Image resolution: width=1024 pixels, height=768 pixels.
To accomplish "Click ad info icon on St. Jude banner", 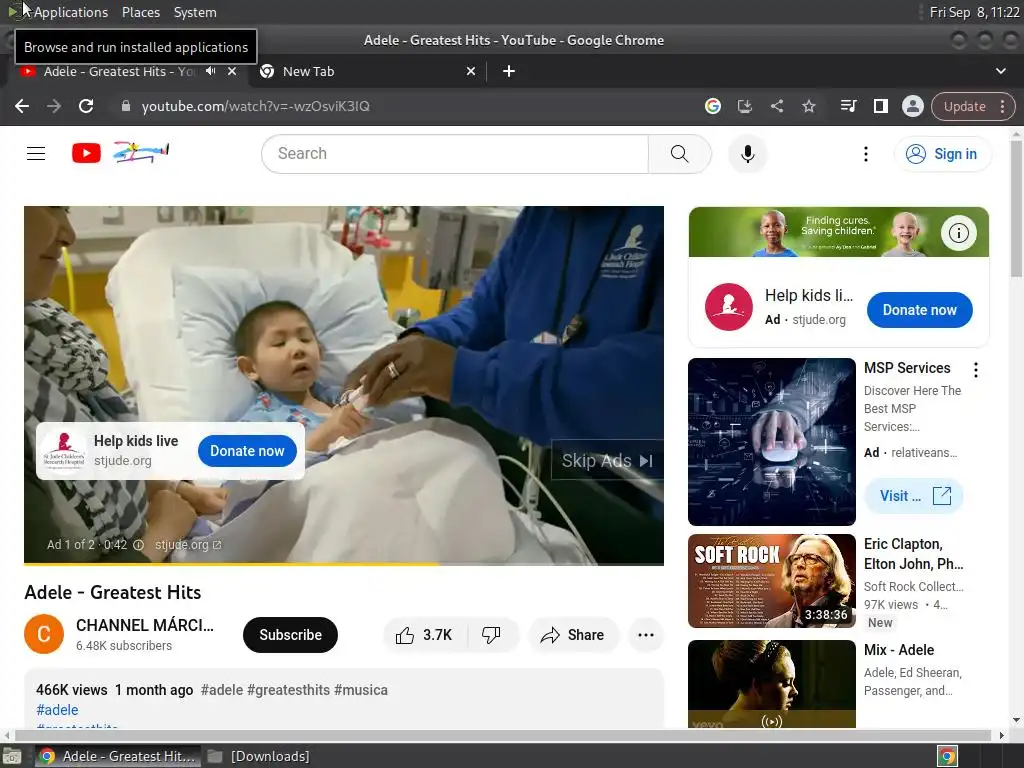I will pos(958,232).
